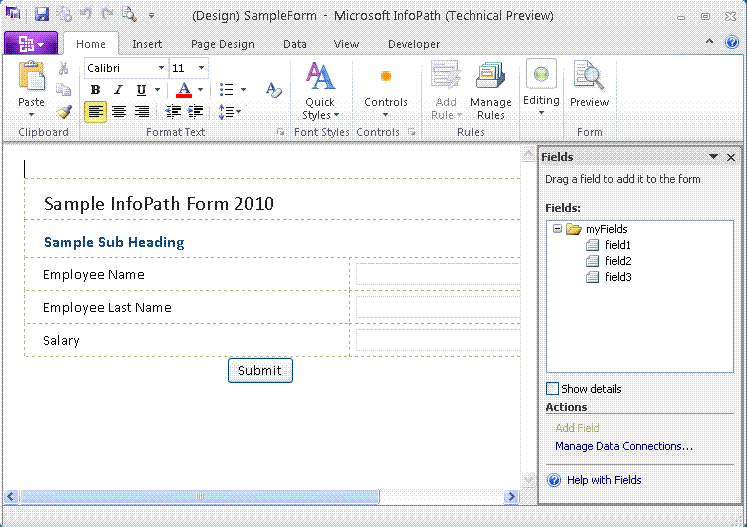Decrease the indent
The height and width of the screenshot is (527, 747).
173,112
